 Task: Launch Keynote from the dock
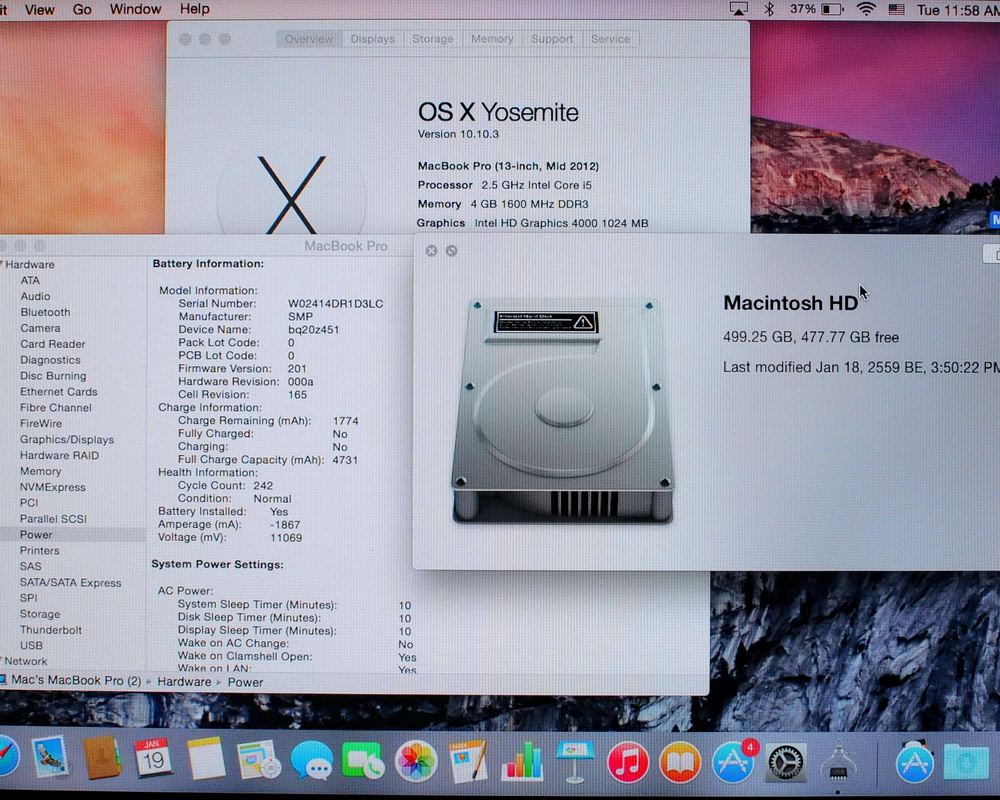click(x=575, y=762)
